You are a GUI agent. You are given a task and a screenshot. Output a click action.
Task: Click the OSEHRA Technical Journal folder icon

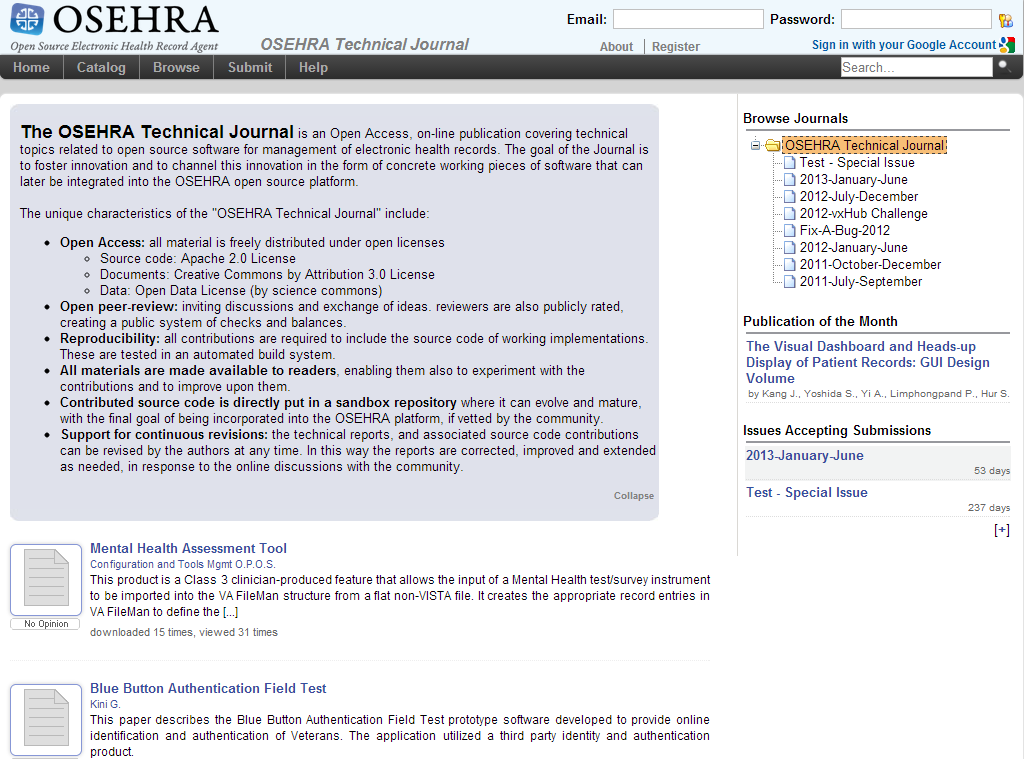point(772,146)
